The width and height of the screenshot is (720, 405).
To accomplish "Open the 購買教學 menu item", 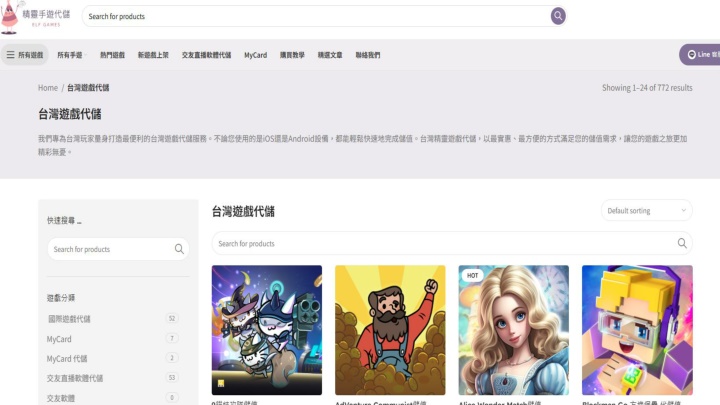I will 292,55.
